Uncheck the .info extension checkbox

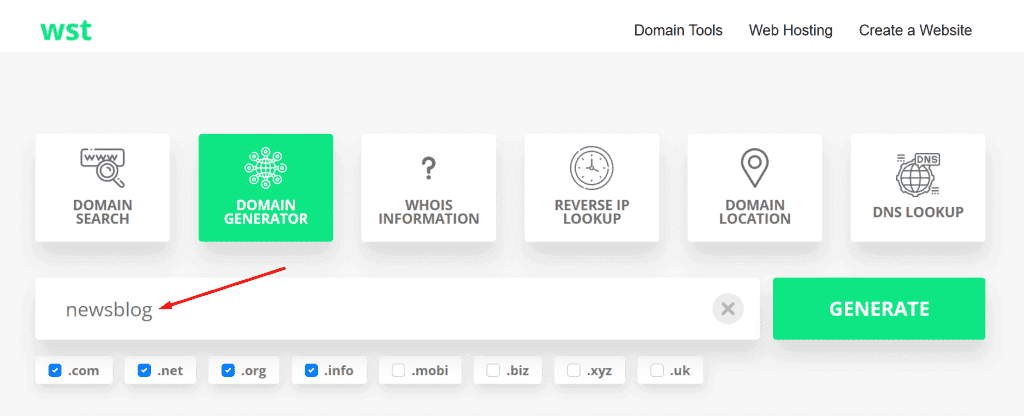312,371
